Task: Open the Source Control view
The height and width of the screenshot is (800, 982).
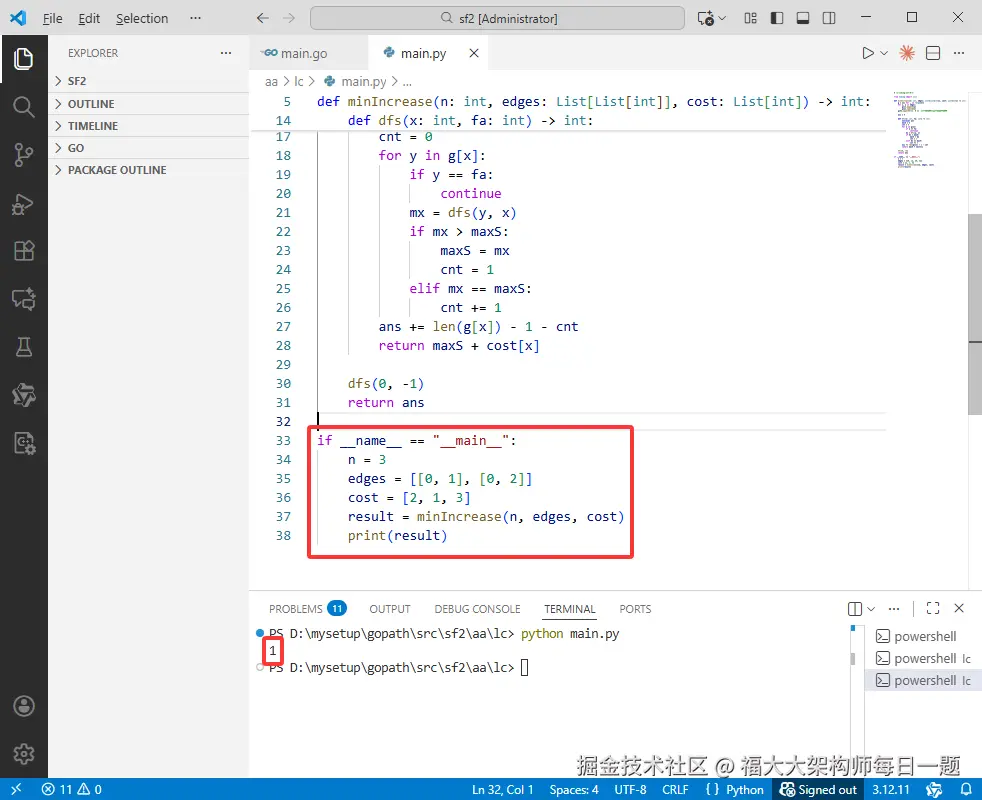Action: tap(24, 155)
